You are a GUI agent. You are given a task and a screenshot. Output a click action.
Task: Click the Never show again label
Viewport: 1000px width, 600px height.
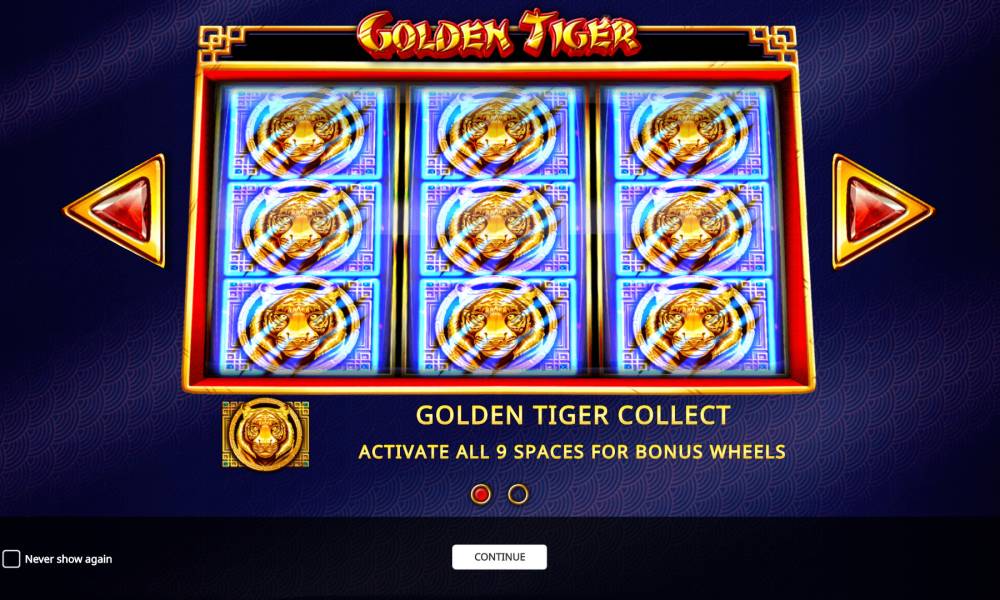[68, 559]
